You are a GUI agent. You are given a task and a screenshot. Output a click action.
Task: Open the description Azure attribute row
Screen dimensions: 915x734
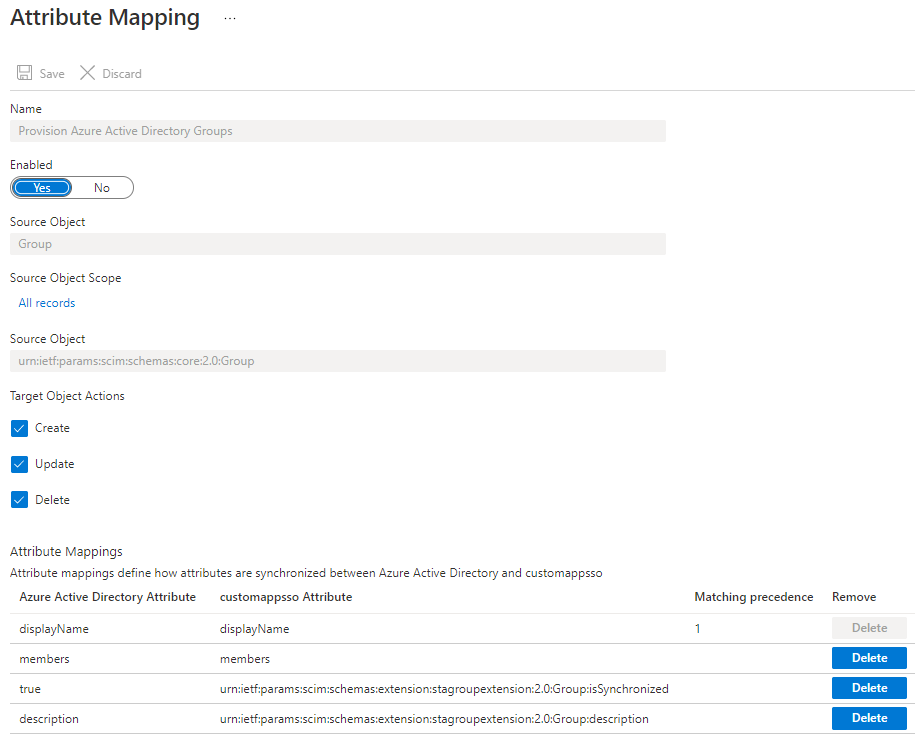click(49, 719)
